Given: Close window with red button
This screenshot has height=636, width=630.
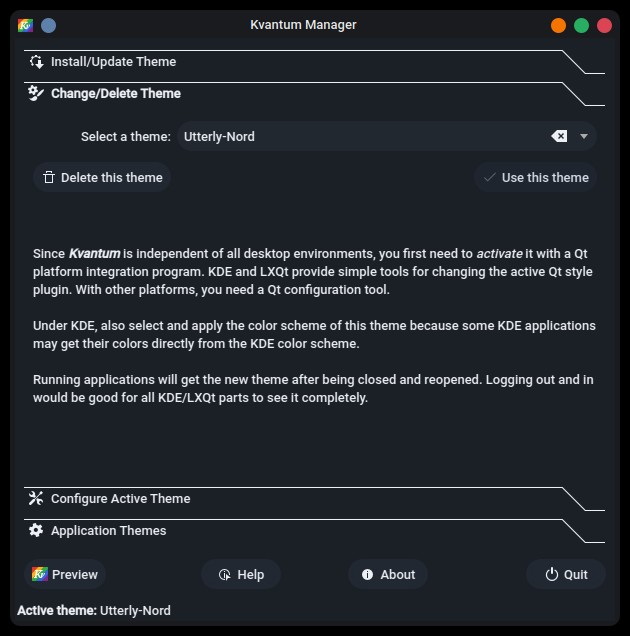Looking at the screenshot, I should [x=604, y=26].
